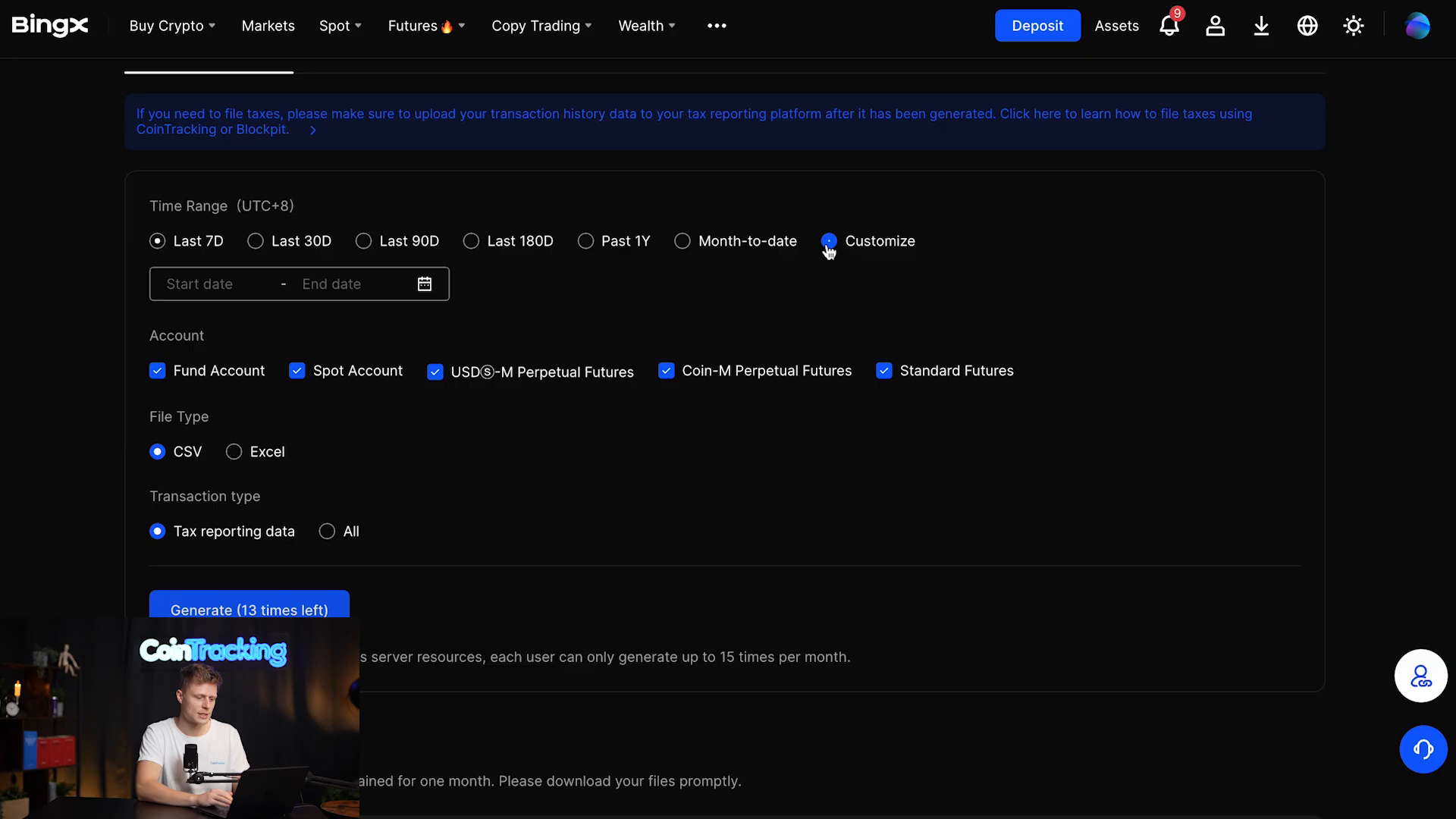Uncheck the Standard Futures checkbox

[883, 371]
